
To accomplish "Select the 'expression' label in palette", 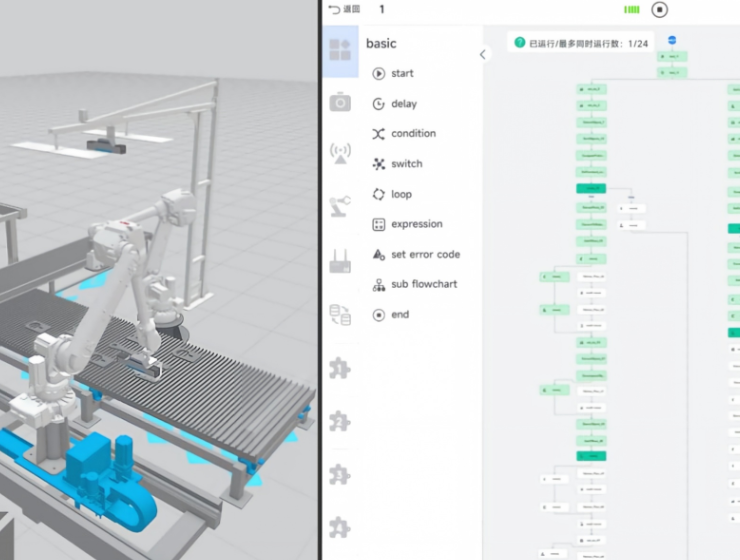I will click(x=417, y=224).
